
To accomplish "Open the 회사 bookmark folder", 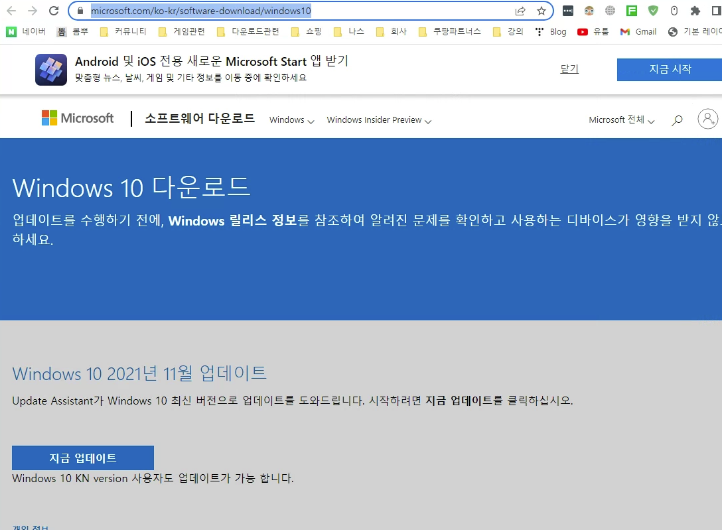I will pyautogui.click(x=391, y=31).
